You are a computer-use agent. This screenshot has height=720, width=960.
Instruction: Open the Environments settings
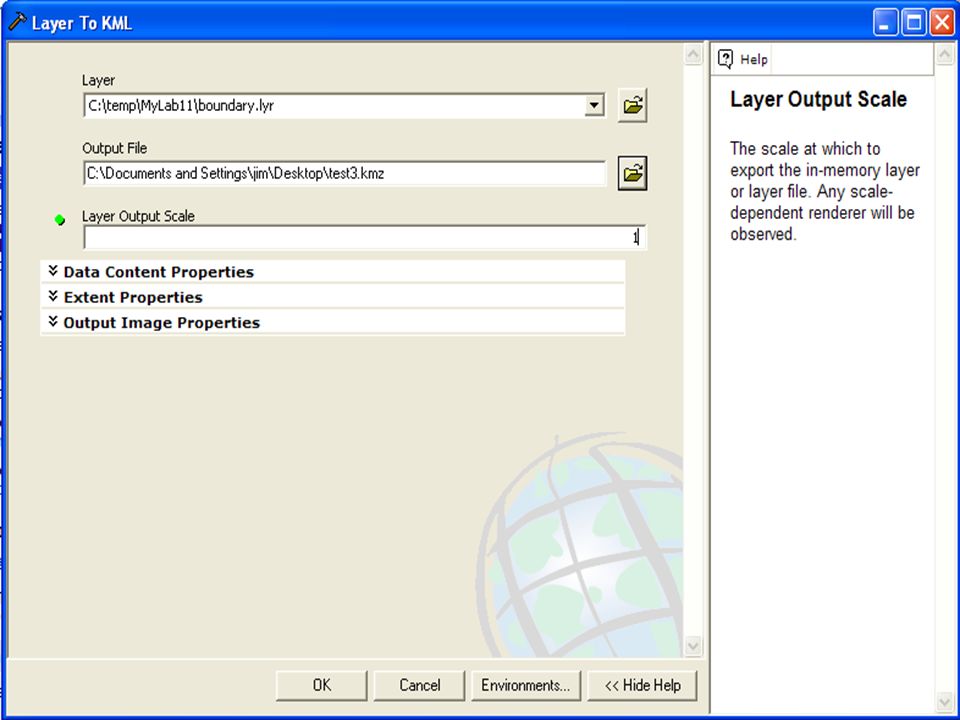click(x=525, y=685)
